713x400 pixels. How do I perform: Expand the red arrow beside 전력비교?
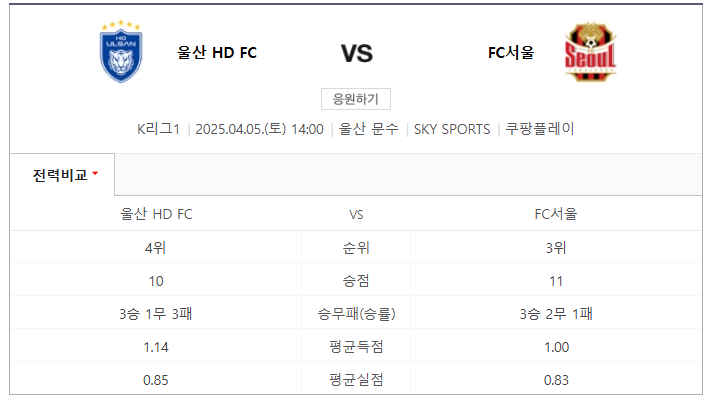click(95, 173)
